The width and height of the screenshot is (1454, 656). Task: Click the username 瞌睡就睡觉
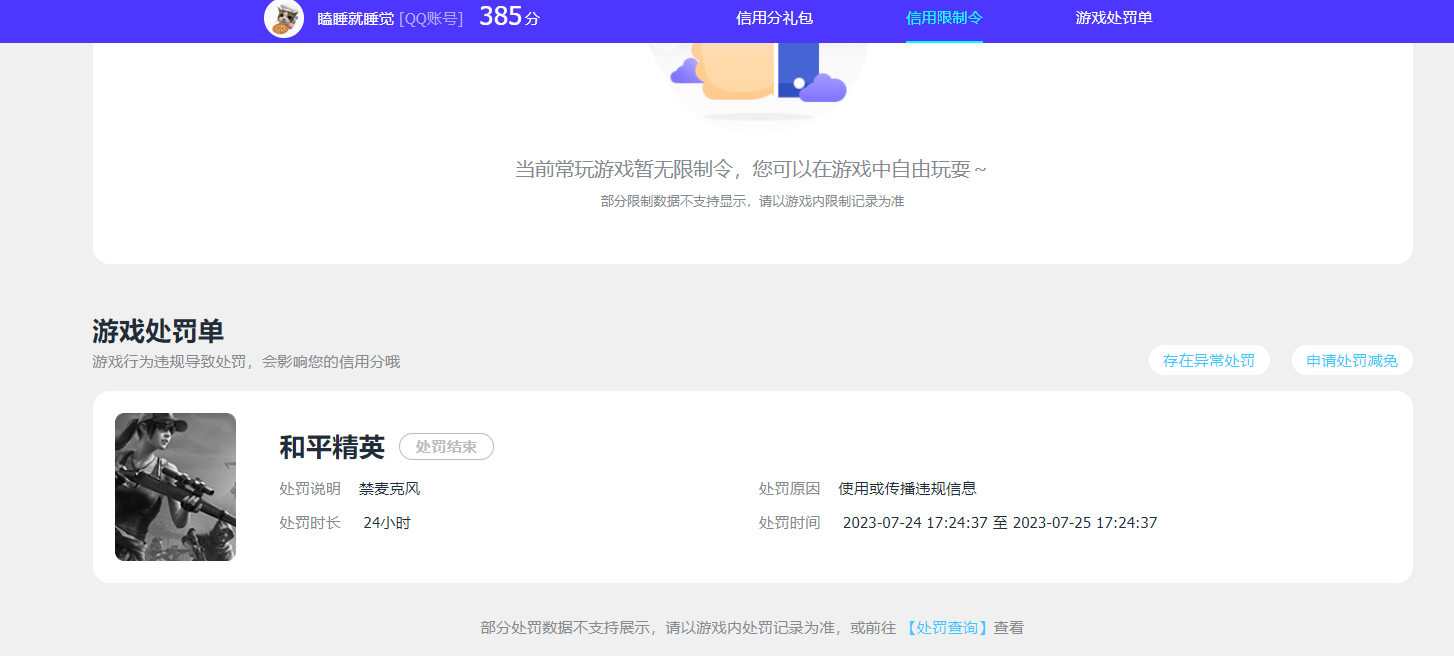pos(356,20)
